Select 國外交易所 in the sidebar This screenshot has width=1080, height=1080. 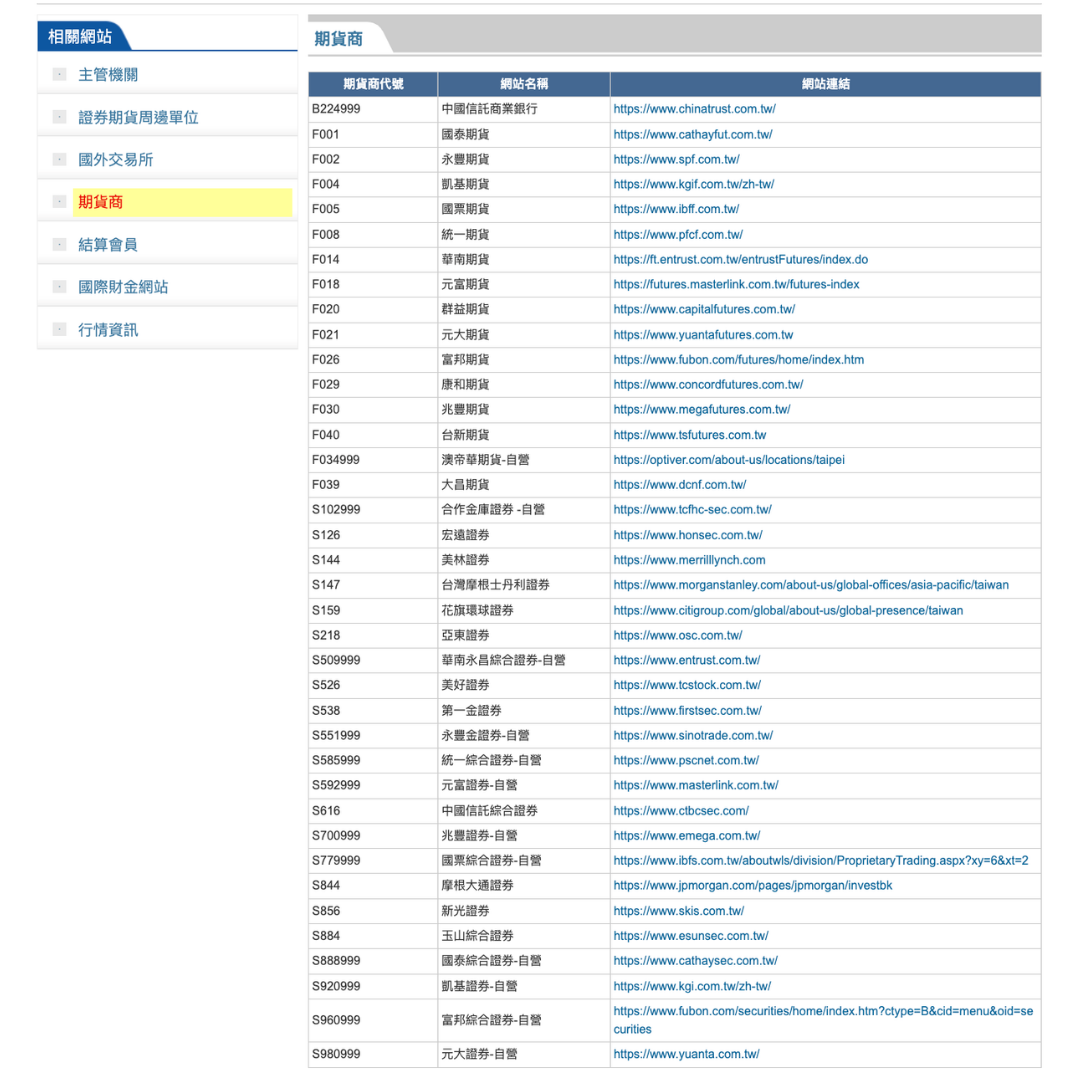tap(115, 160)
